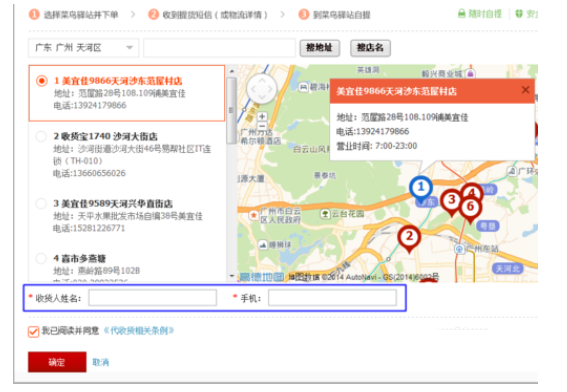The image size is (567, 392).
Task: Click store name 收货宝1740 沙河大街店
Action: tap(106, 136)
